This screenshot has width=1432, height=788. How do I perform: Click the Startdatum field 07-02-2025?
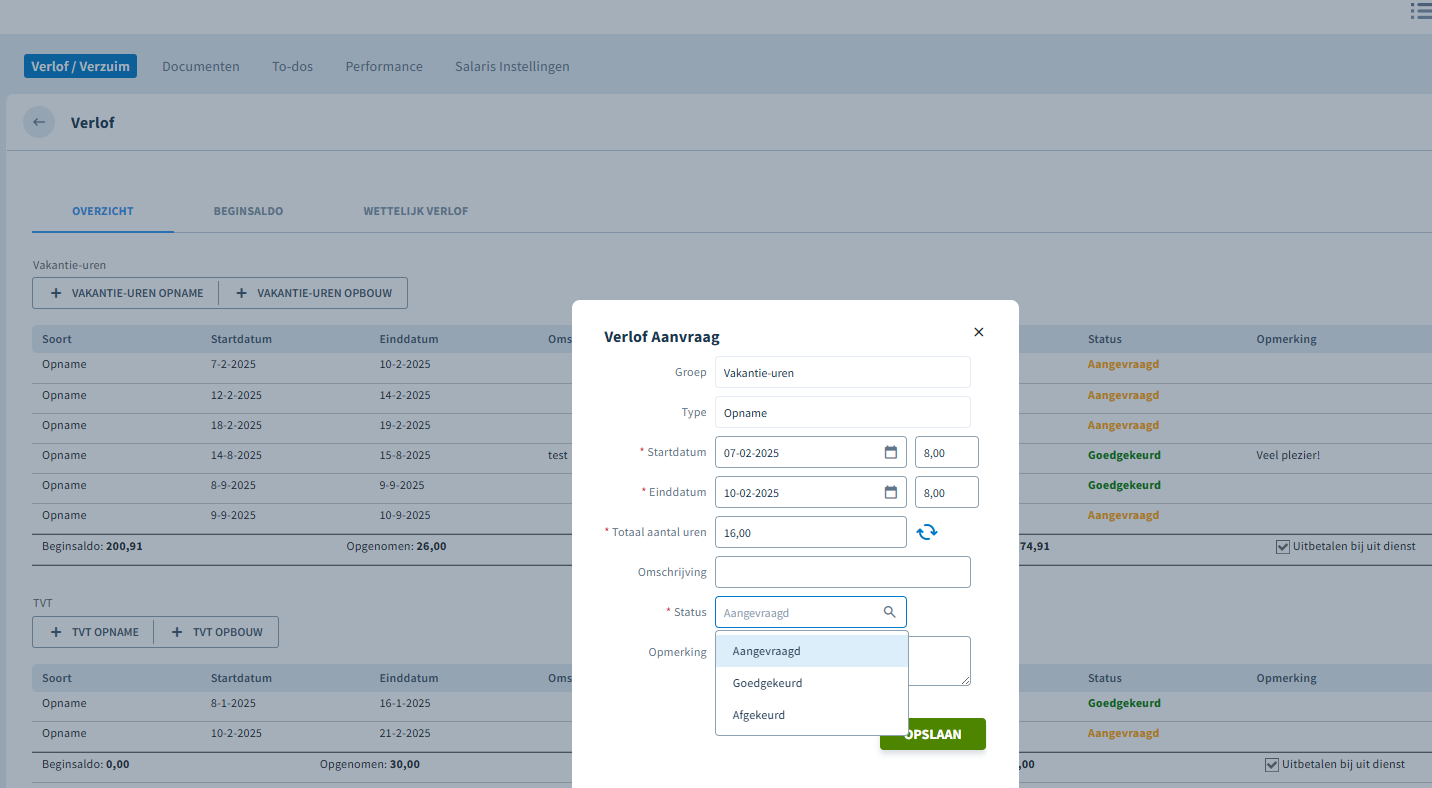[x=811, y=452]
